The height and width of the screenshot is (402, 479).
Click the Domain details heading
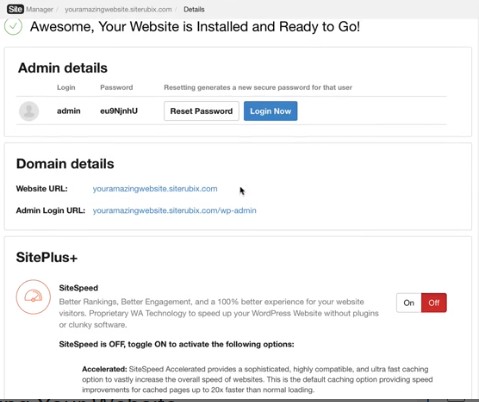pyautogui.click(x=65, y=164)
